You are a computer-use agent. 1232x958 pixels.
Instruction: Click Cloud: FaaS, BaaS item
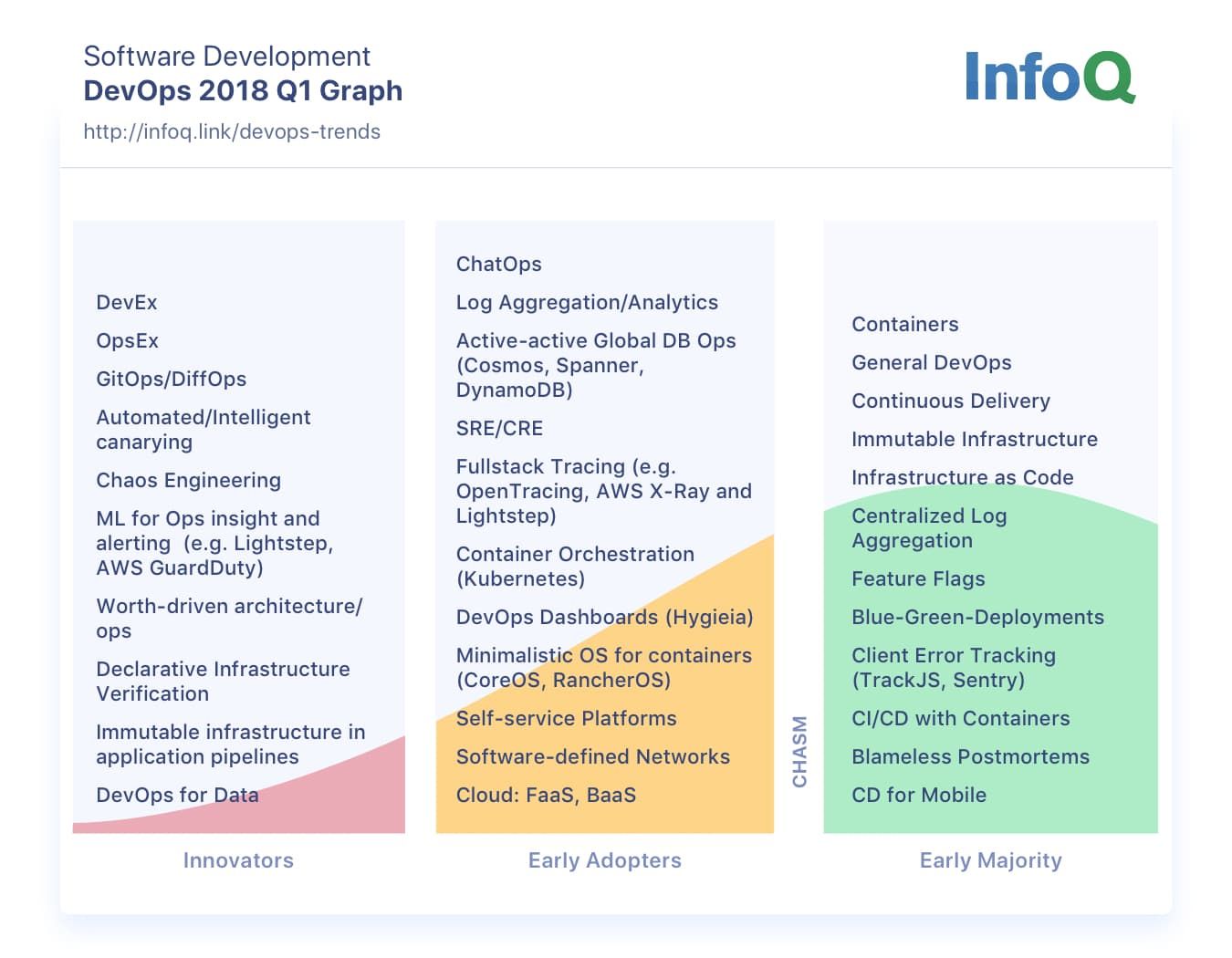pos(546,796)
